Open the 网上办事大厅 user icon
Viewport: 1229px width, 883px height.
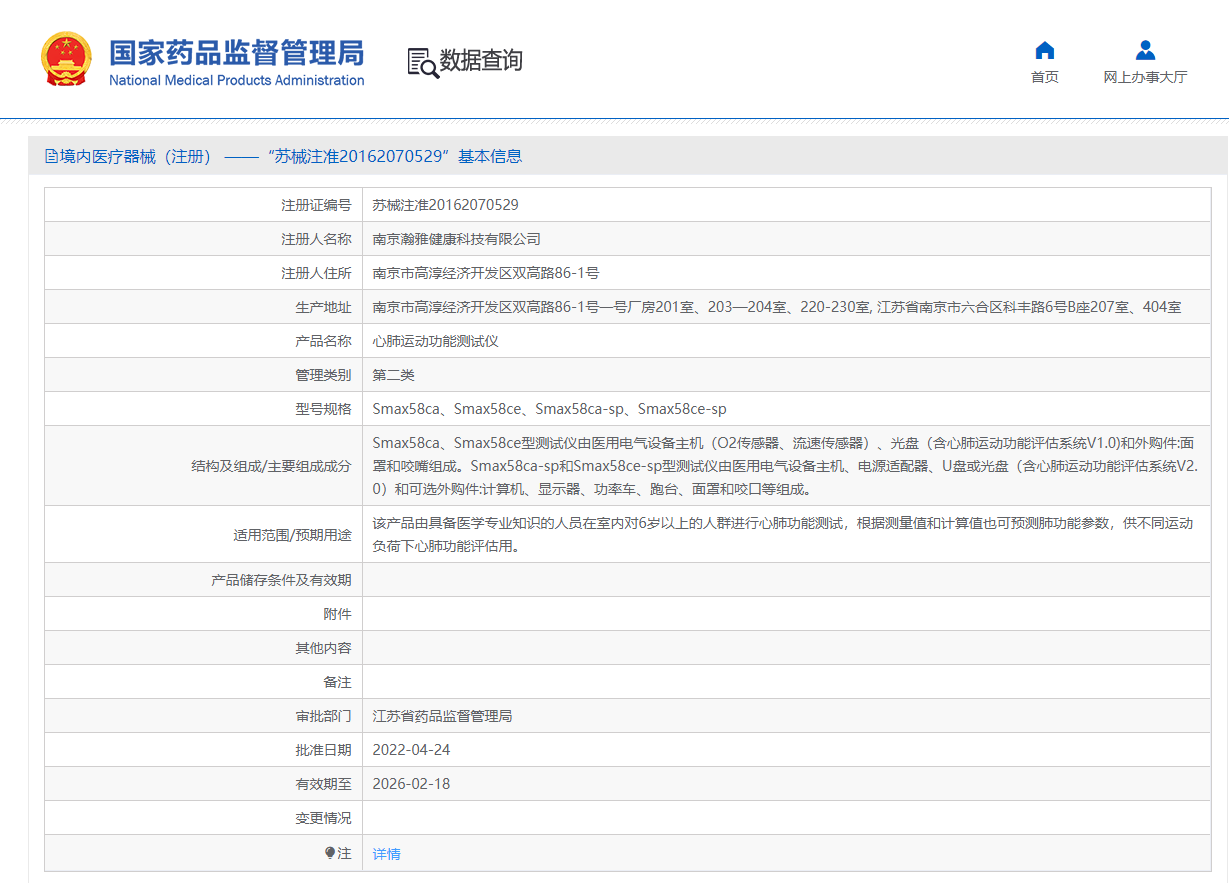[x=1146, y=50]
